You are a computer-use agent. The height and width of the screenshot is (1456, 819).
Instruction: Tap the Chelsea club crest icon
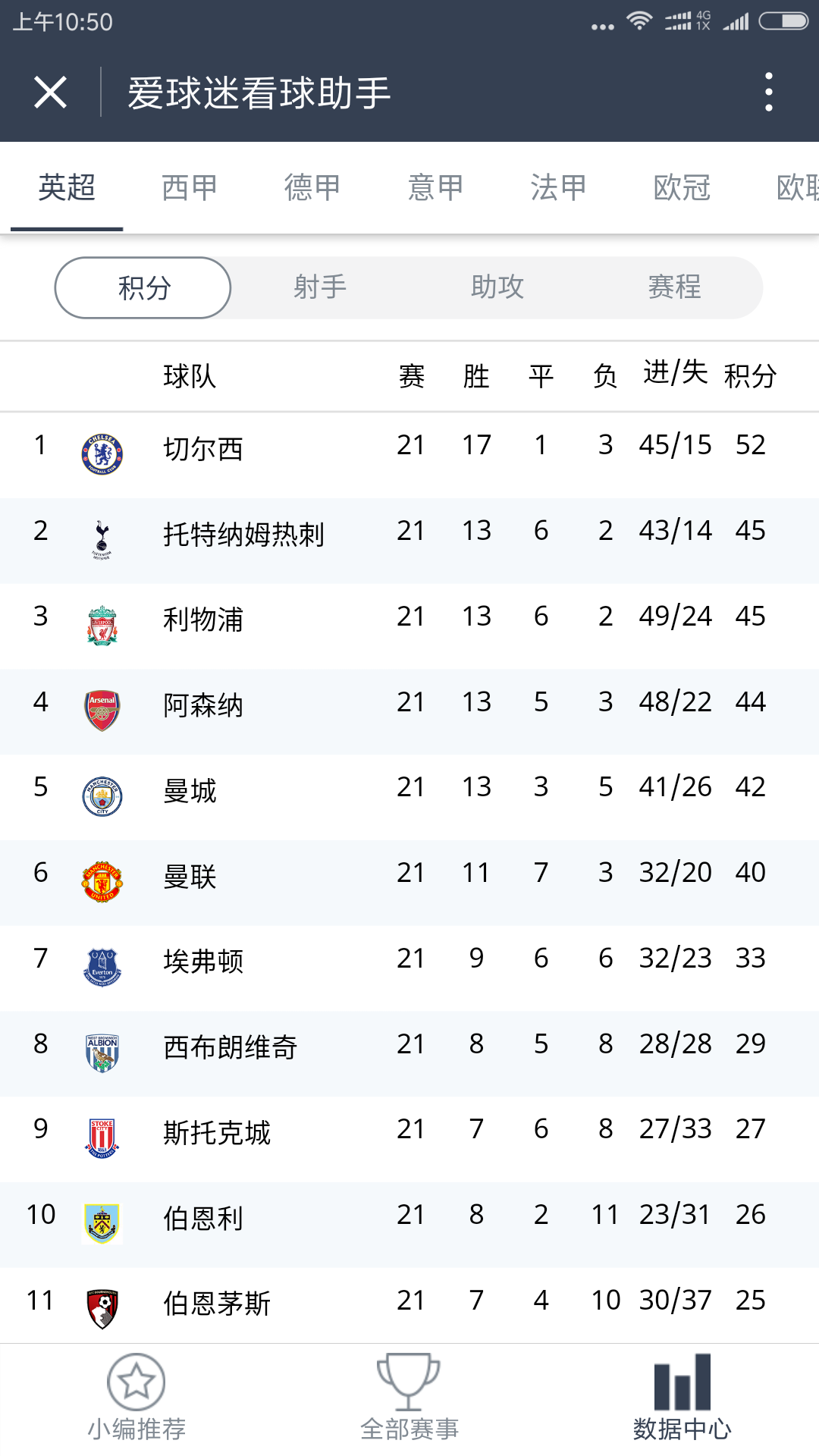coord(102,454)
